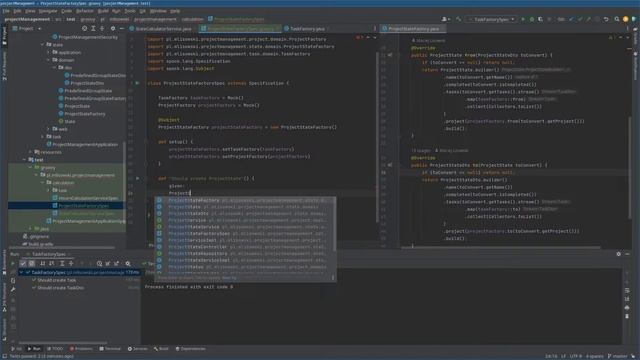Run the TaskFactorySpec configuration with the green play icon
The height and width of the screenshot is (360, 640).
coord(523,19)
